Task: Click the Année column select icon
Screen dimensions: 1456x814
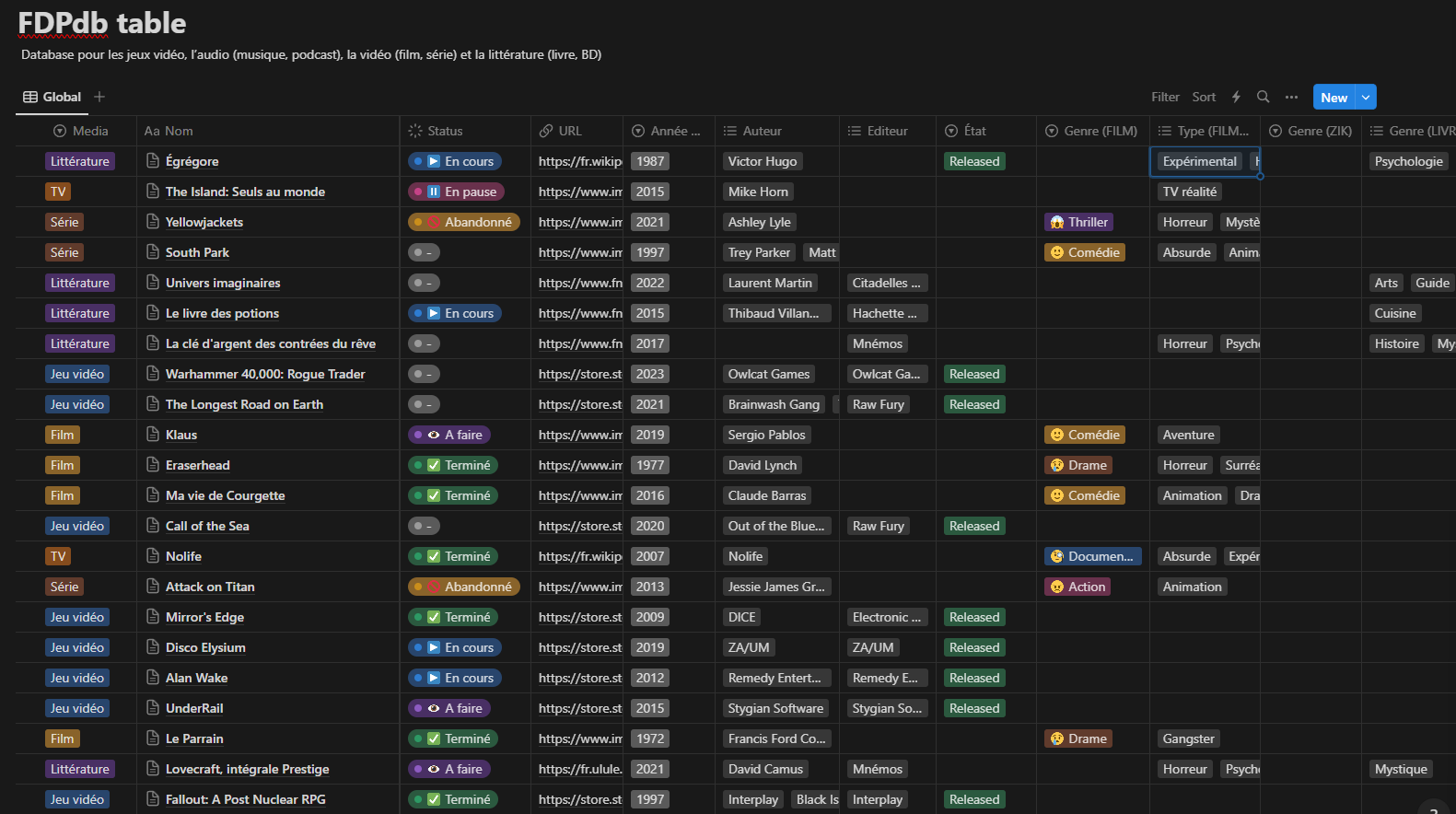Action: click(x=638, y=131)
